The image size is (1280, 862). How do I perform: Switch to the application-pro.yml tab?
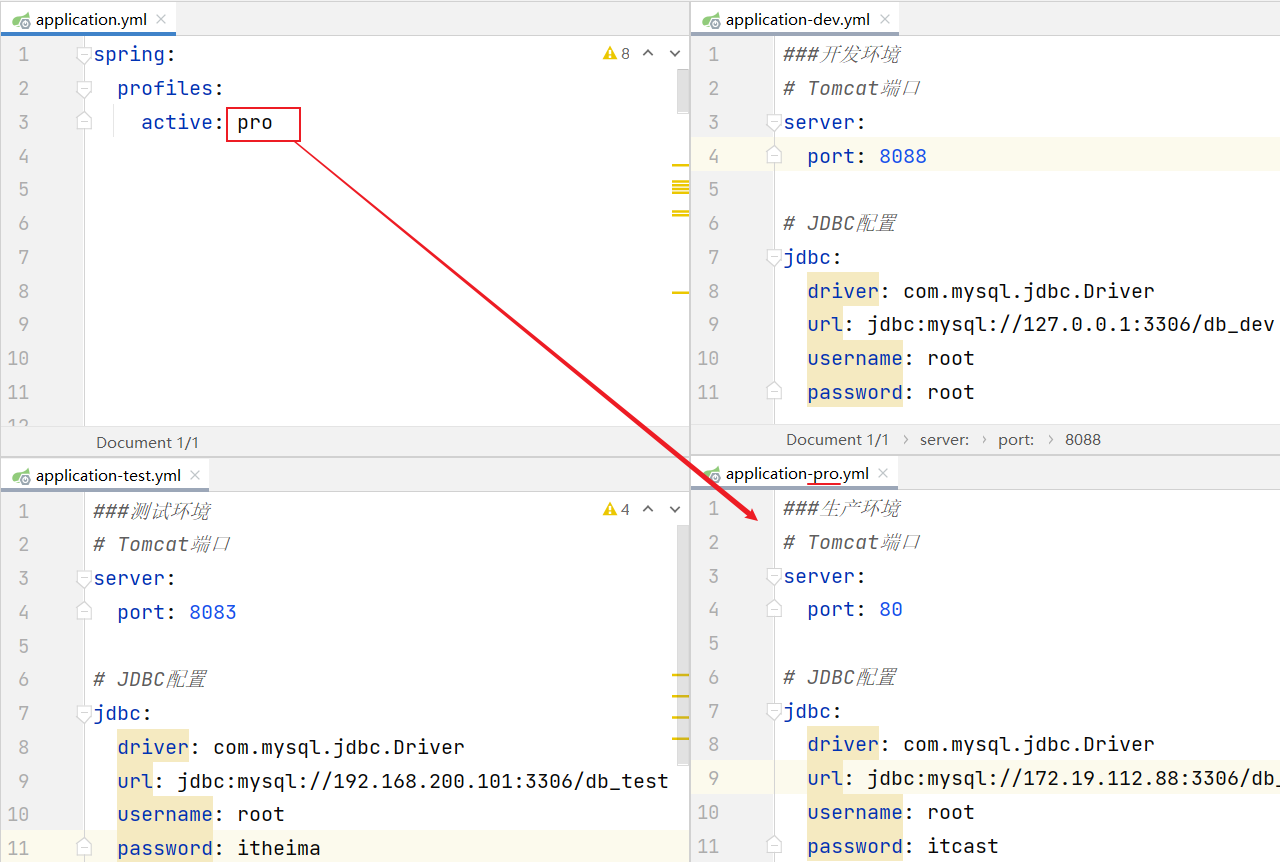tap(797, 474)
